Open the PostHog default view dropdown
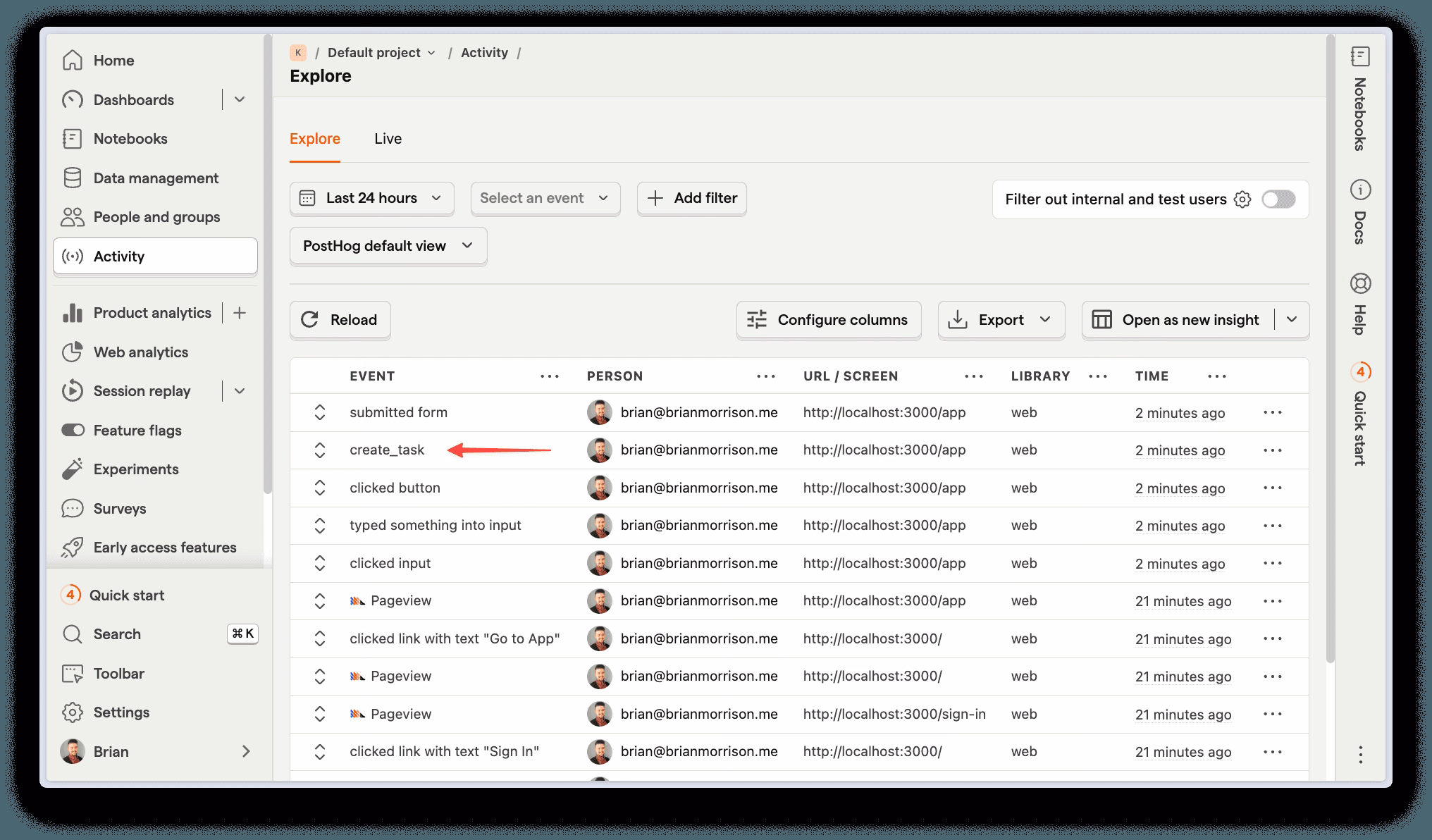The height and width of the screenshot is (840, 1432). click(x=388, y=246)
